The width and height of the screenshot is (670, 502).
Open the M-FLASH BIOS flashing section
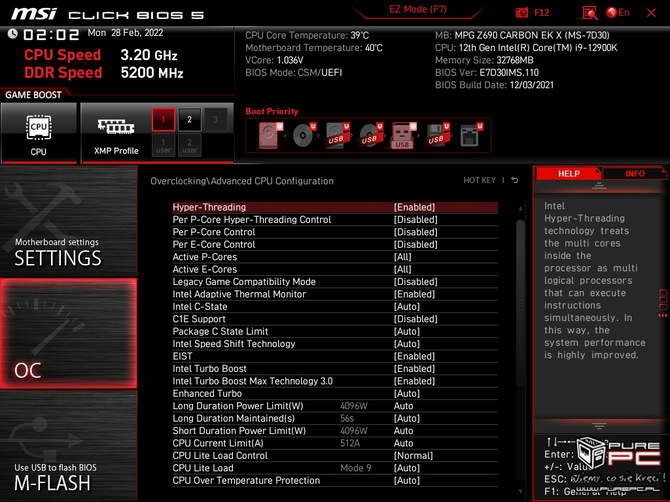[x=68, y=446]
